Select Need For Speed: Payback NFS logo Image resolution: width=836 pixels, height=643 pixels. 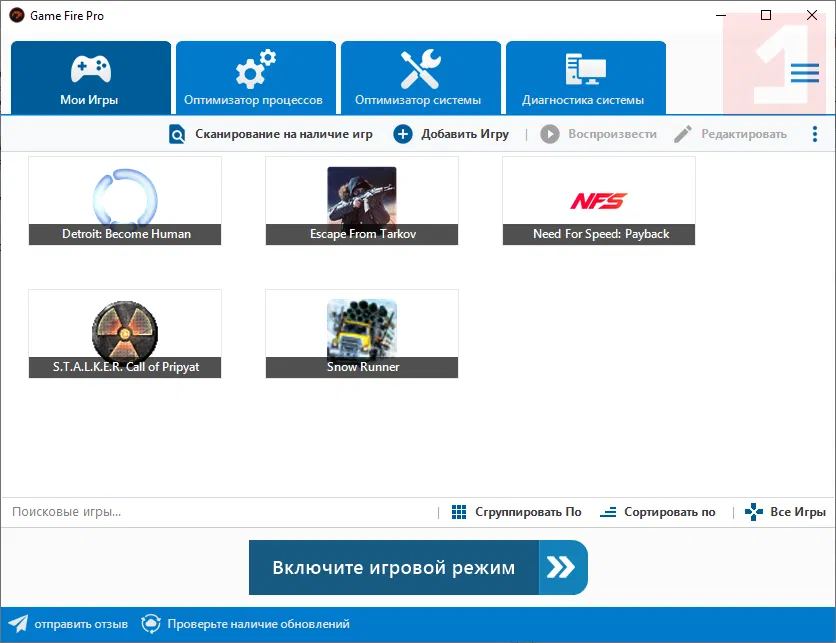click(x=599, y=201)
